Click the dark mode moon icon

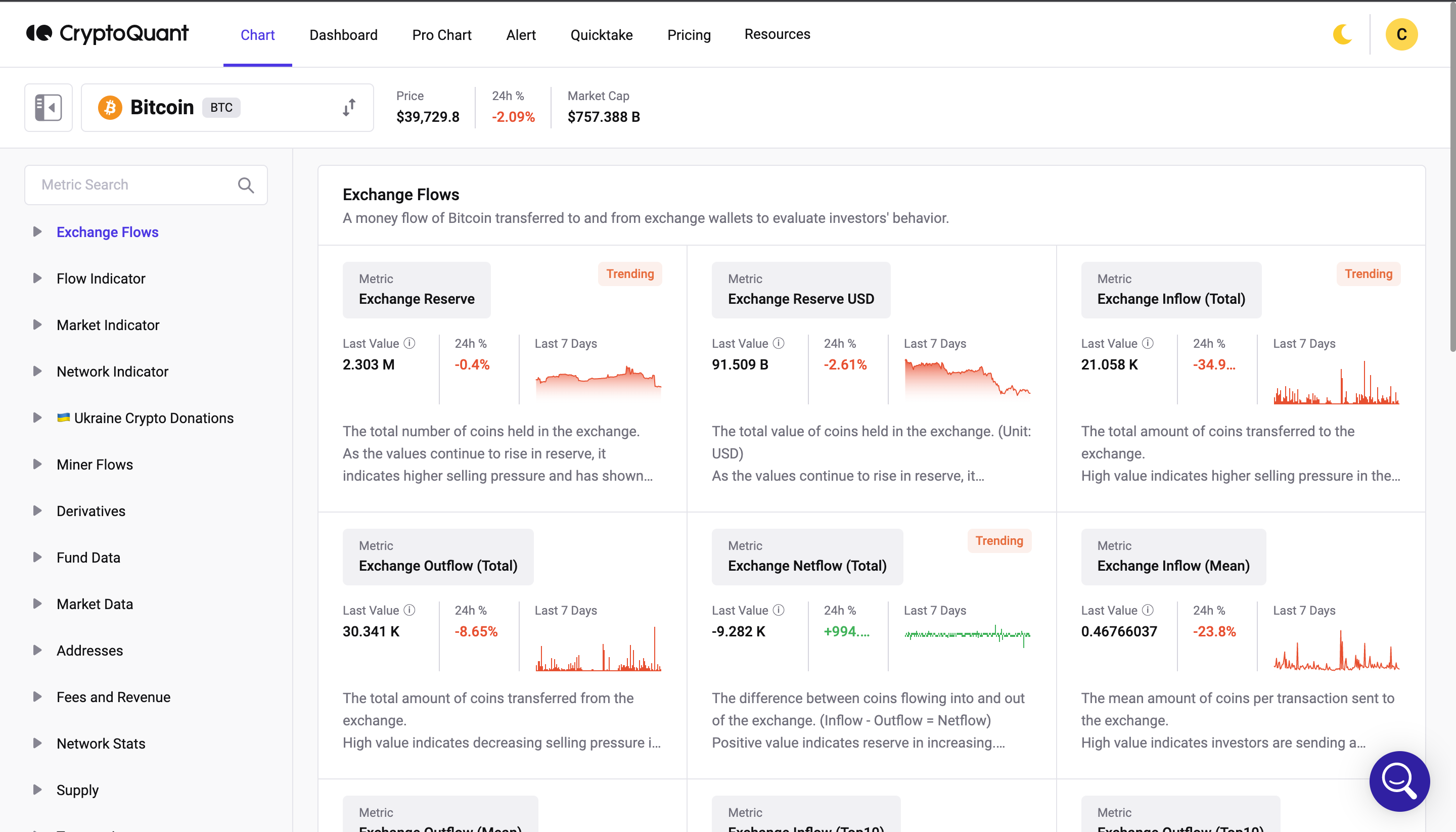point(1343,34)
